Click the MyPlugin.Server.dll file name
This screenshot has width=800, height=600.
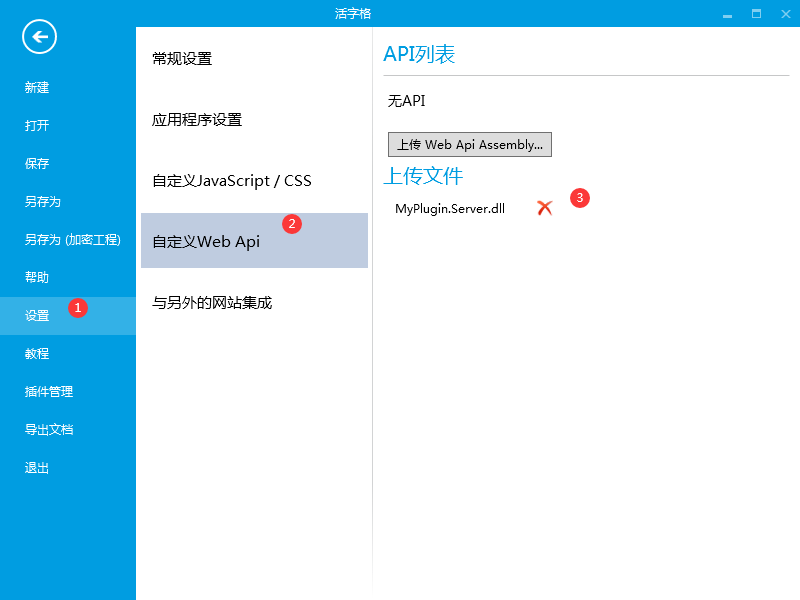click(x=450, y=209)
